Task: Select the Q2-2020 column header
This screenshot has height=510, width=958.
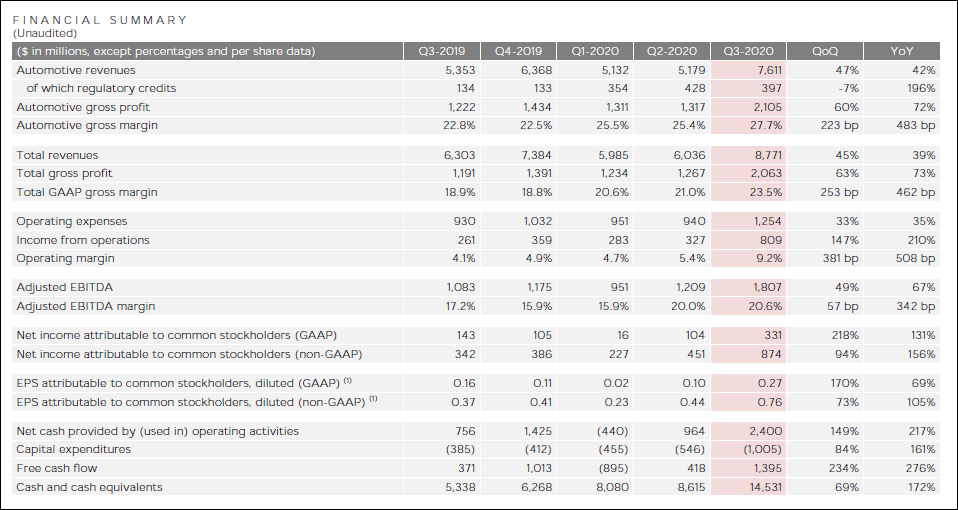Action: click(x=670, y=52)
